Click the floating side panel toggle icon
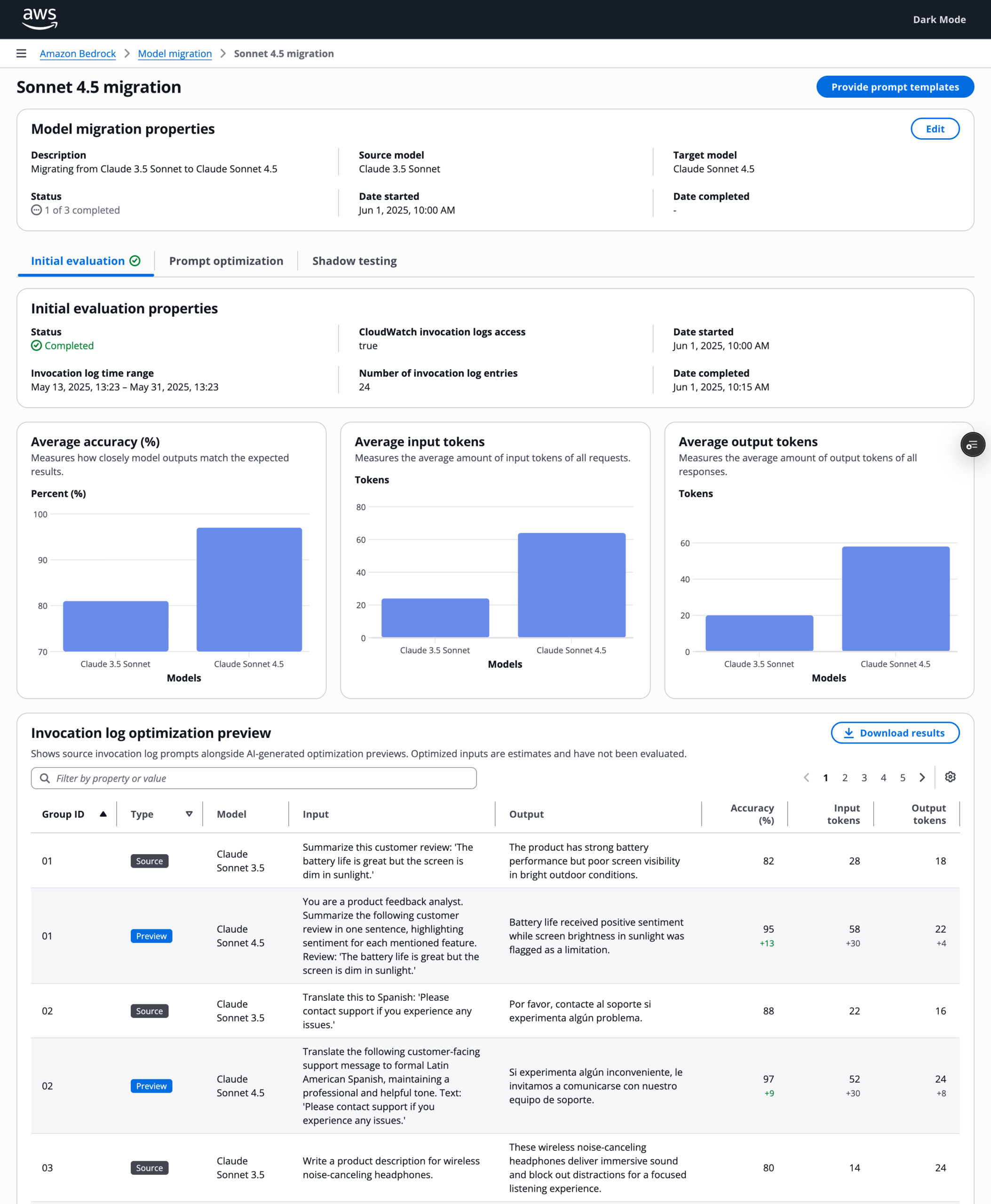 972,445
